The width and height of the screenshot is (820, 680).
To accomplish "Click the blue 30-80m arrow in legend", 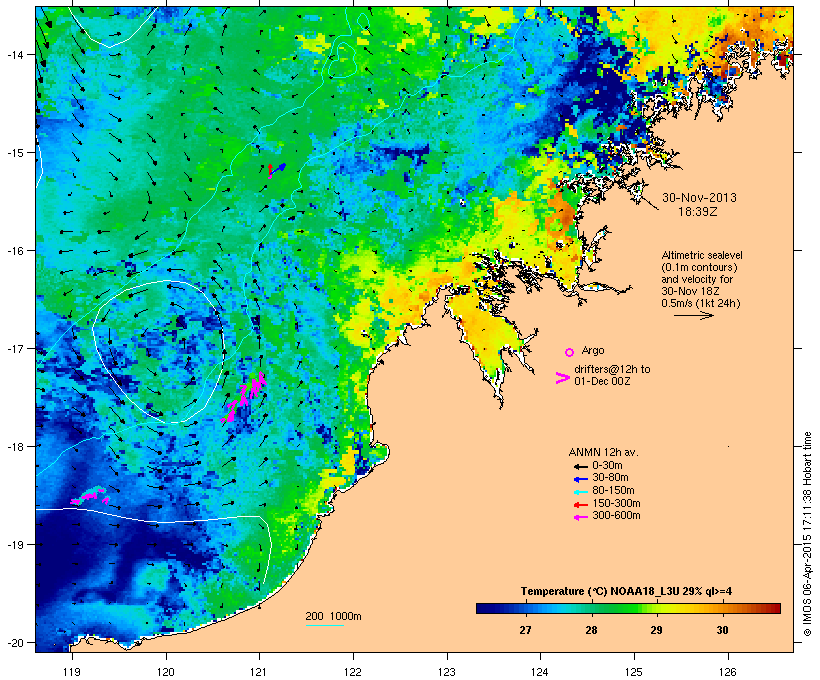I will (580, 479).
